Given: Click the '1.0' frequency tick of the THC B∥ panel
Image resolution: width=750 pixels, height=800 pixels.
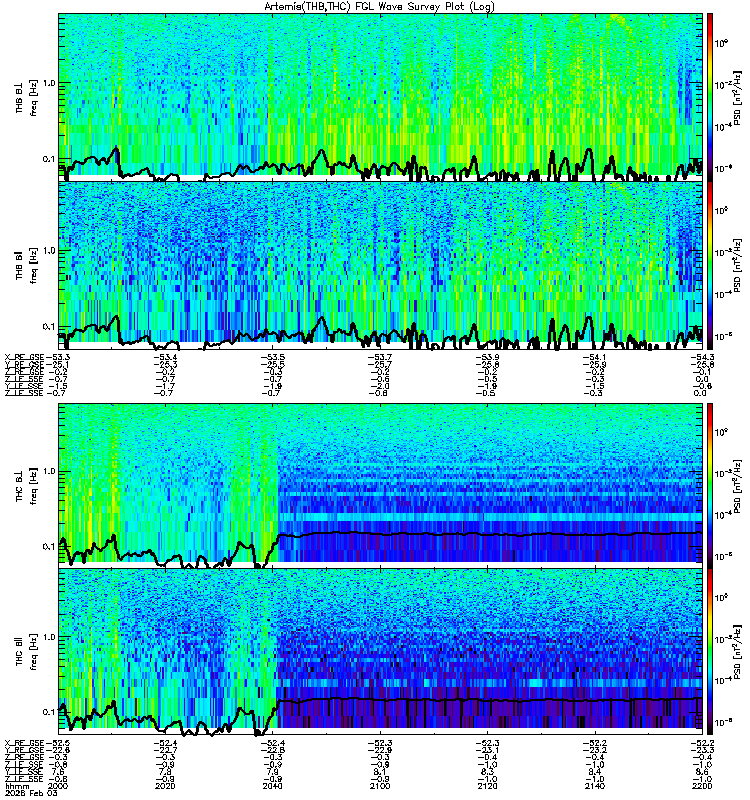Looking at the screenshot, I should [x=48, y=637].
